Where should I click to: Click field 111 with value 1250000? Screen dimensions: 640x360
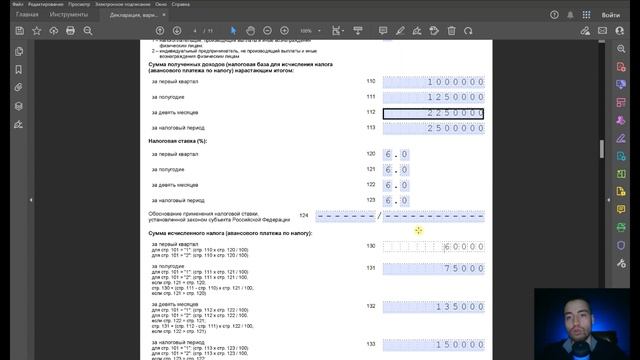[433, 97]
